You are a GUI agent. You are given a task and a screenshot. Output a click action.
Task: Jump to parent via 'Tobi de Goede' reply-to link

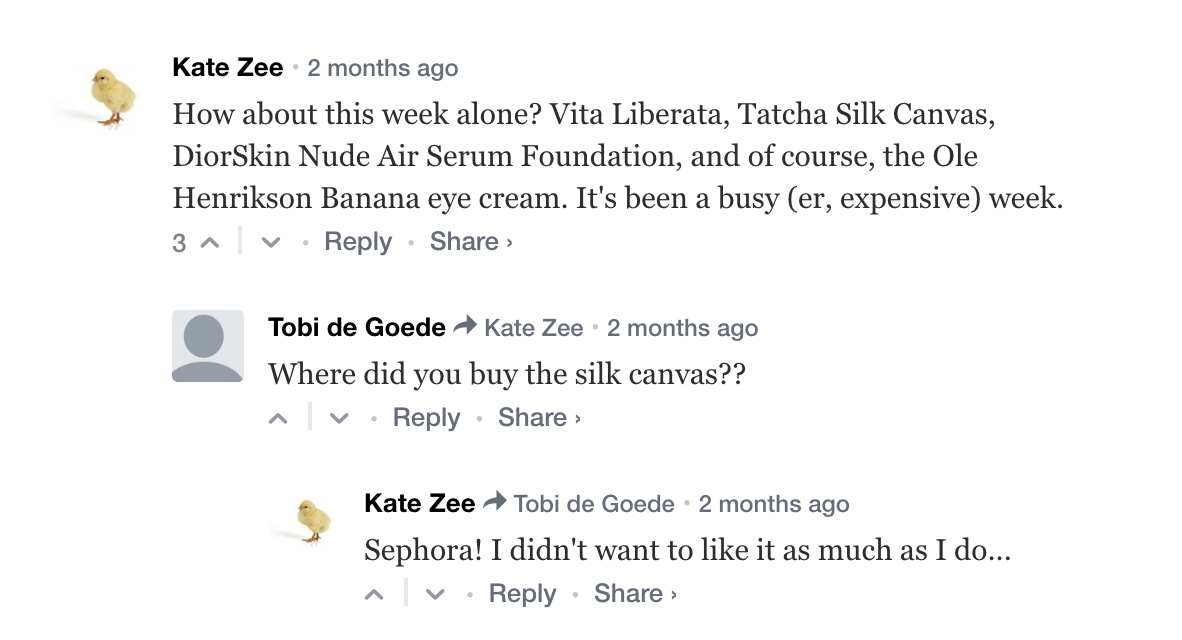point(594,504)
